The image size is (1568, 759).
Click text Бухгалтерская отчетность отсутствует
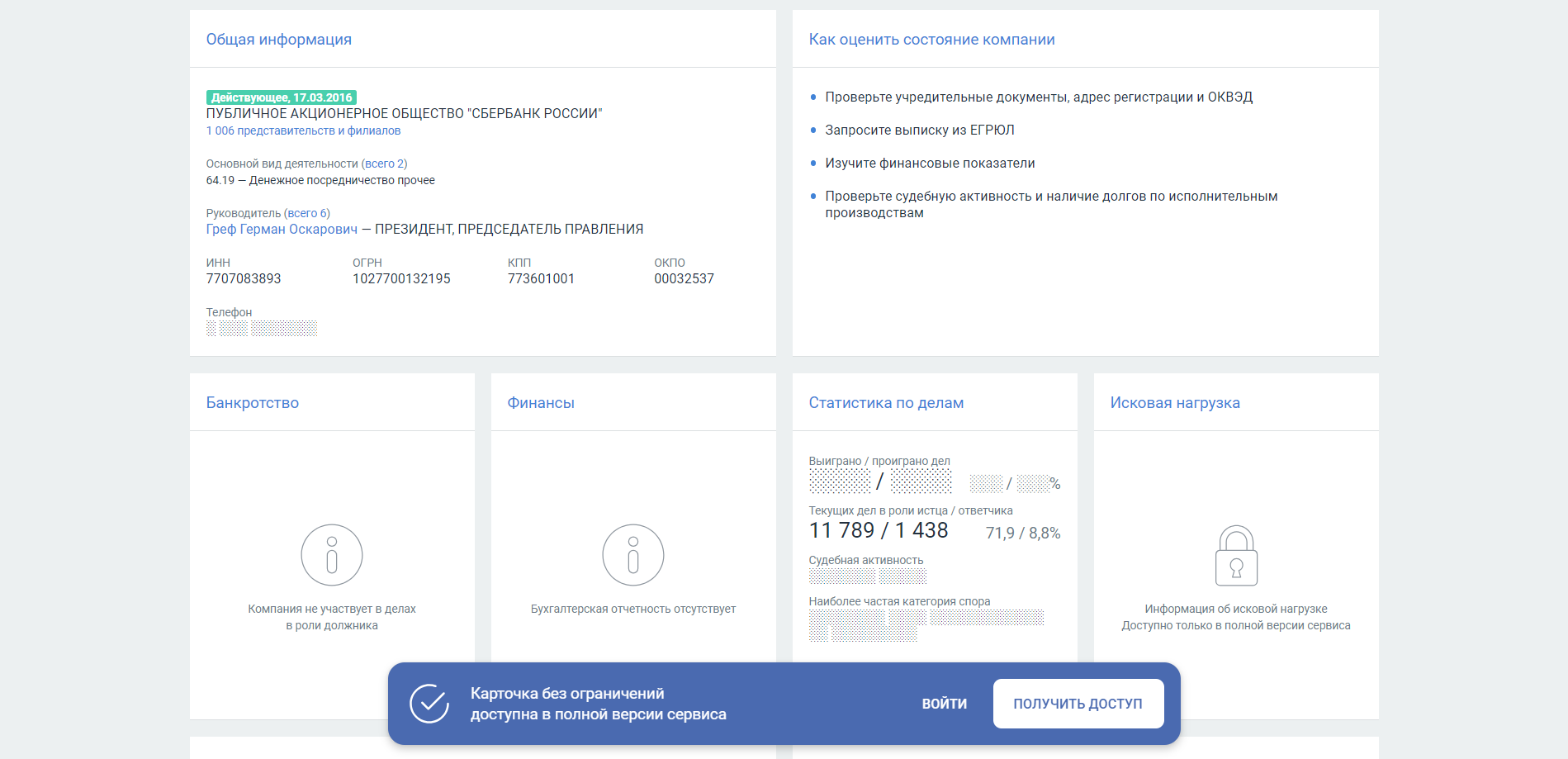coord(633,609)
